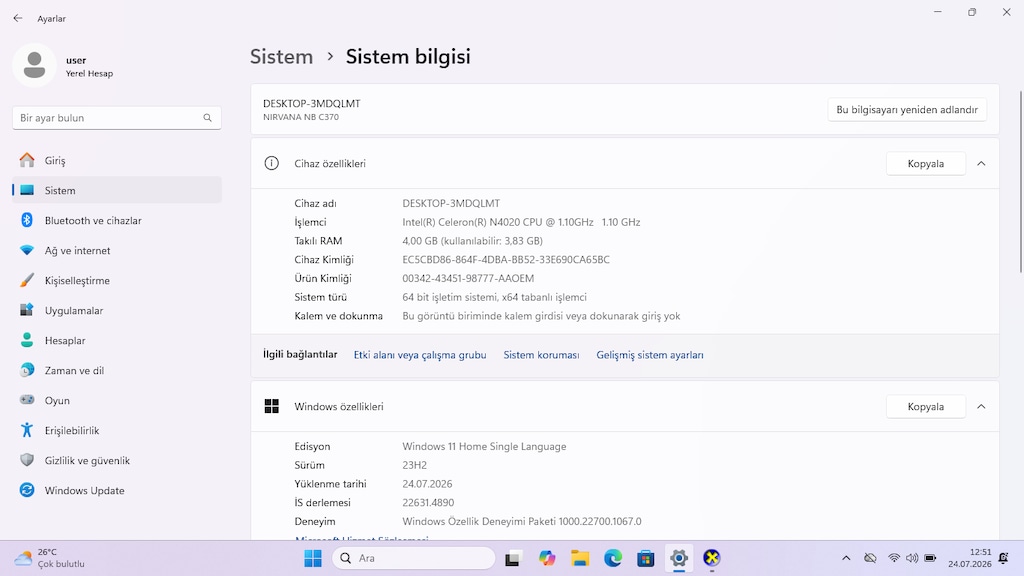This screenshot has height=576, width=1024.
Task: Go to Windows Update page
Action: point(117,490)
